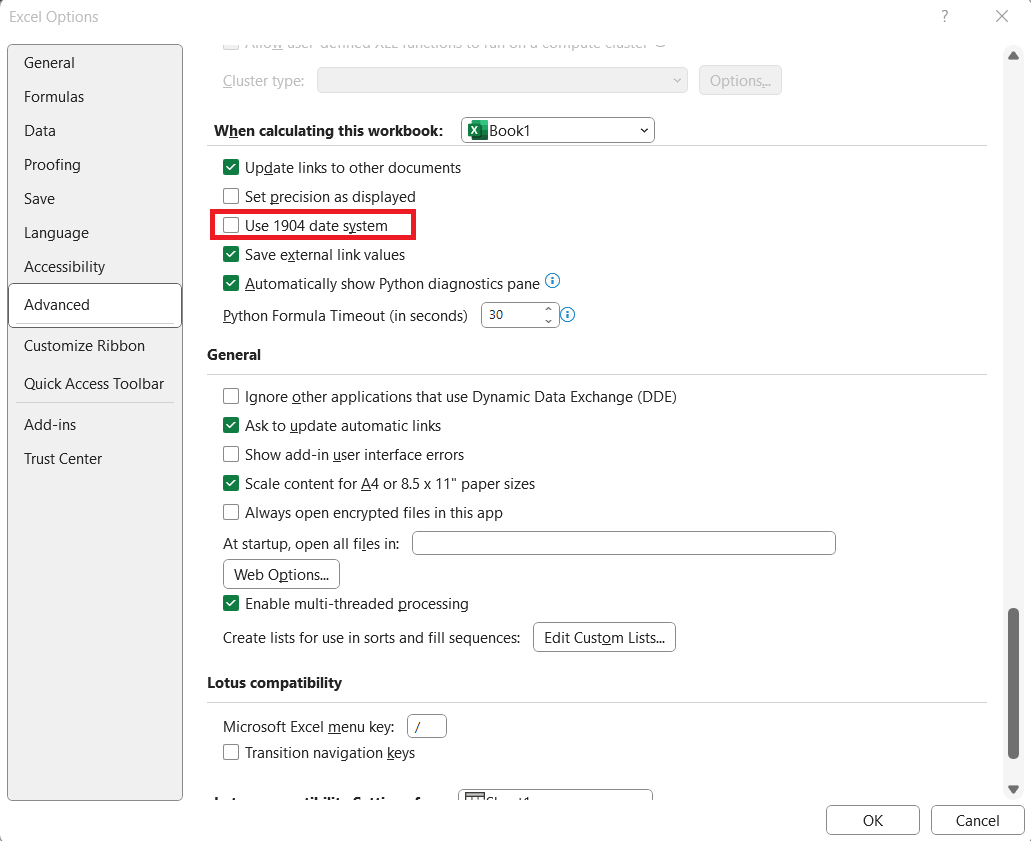The image size is (1031, 841).
Task: Uncheck Save external link values
Action: (231, 254)
